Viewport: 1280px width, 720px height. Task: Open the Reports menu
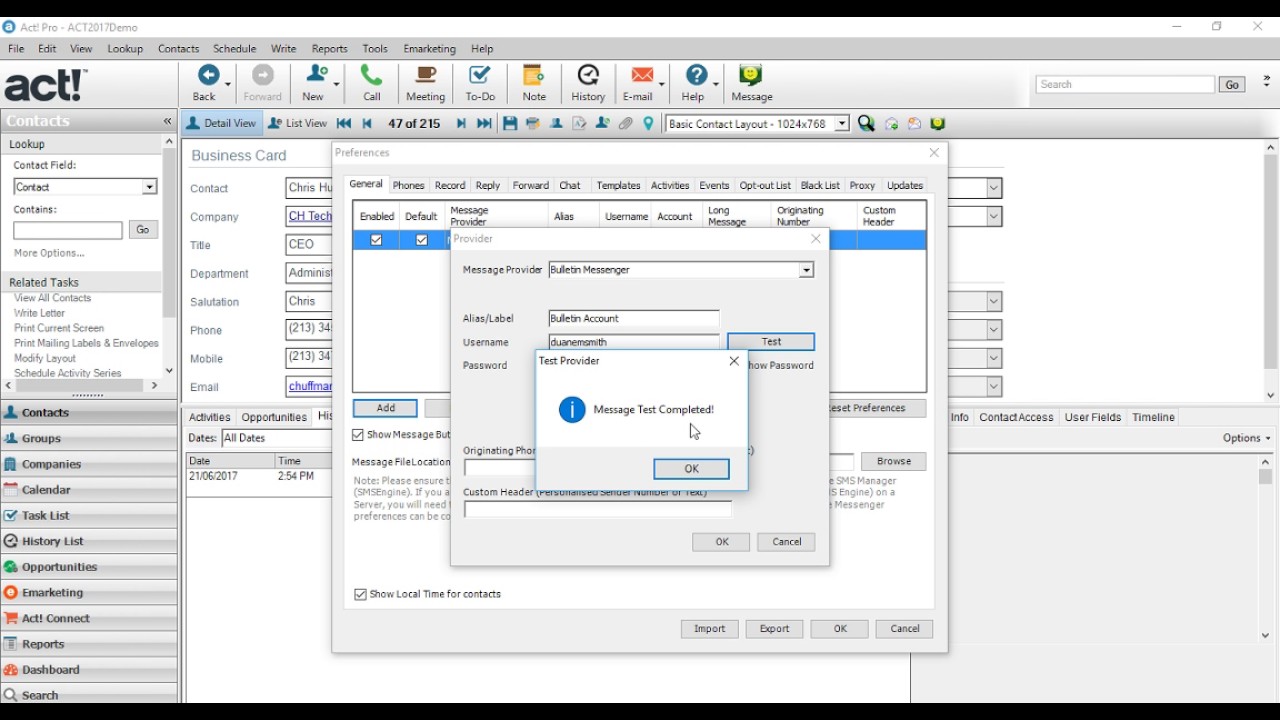[329, 48]
